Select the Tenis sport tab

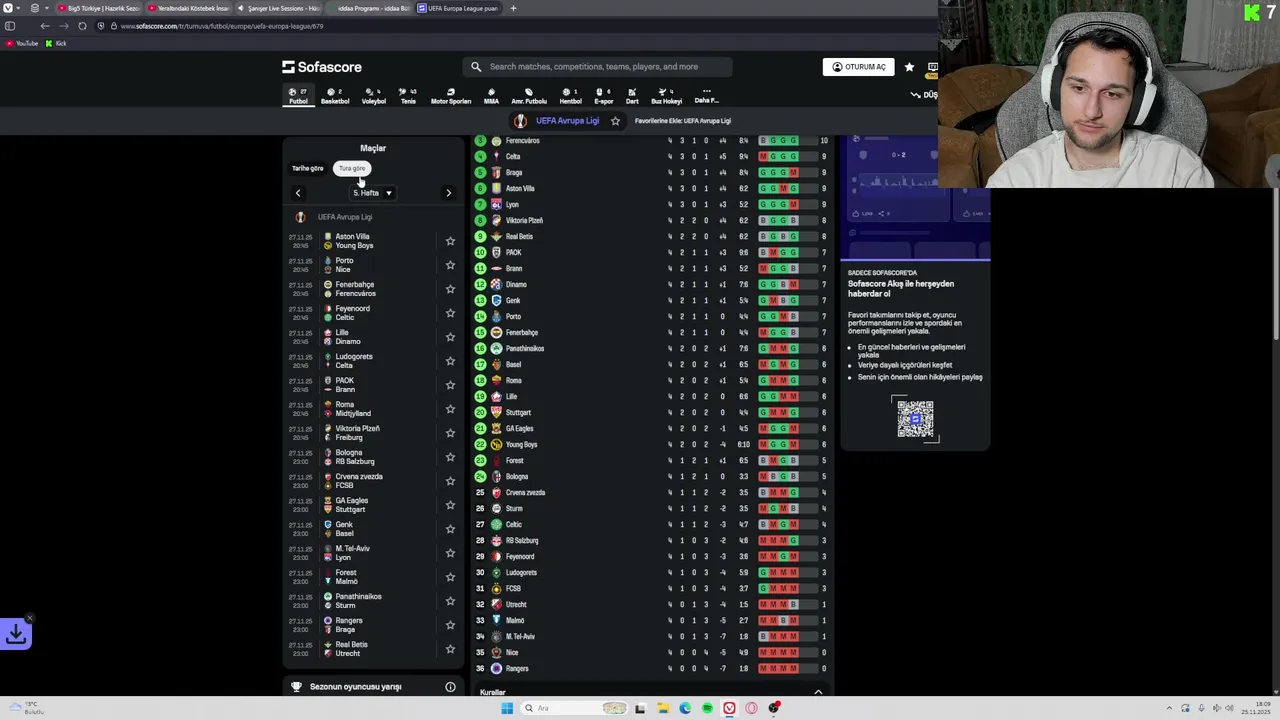click(408, 96)
